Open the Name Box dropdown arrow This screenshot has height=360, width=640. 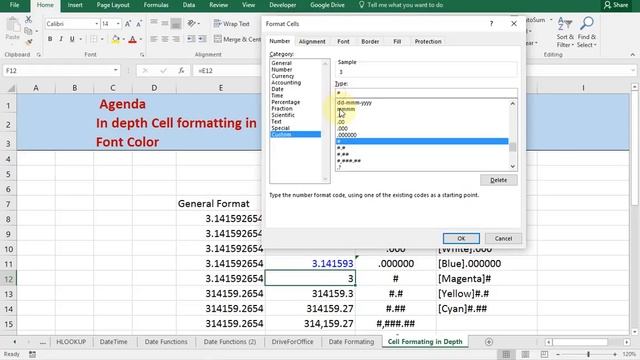116,70
